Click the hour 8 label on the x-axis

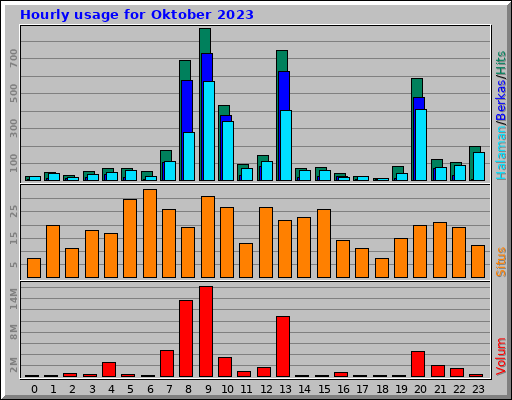click(189, 389)
